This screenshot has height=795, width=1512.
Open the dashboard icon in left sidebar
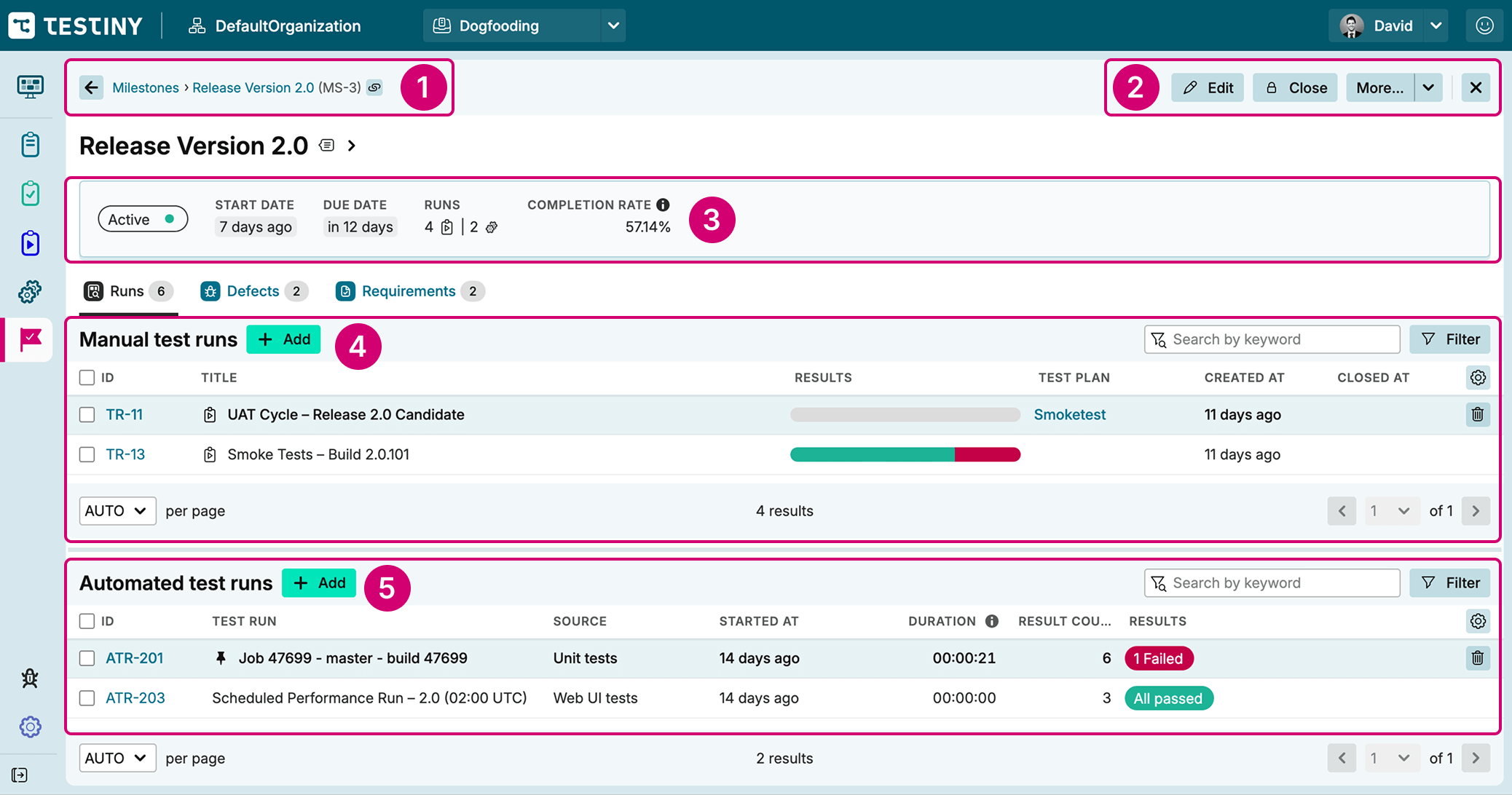(30, 87)
